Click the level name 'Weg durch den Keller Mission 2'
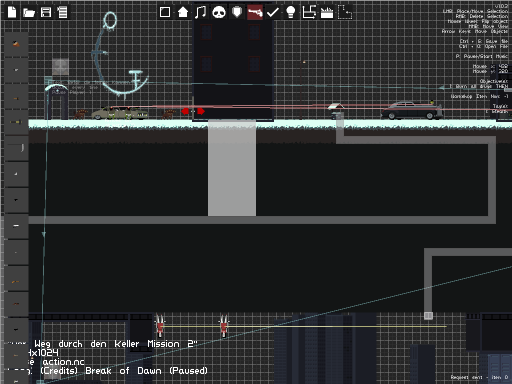 point(116,344)
